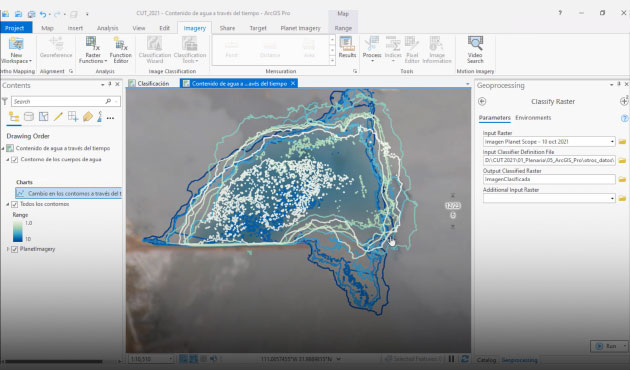630x370 pixels.
Task: Toggle the Todos los contornos layer checkbox
Action: (15, 204)
